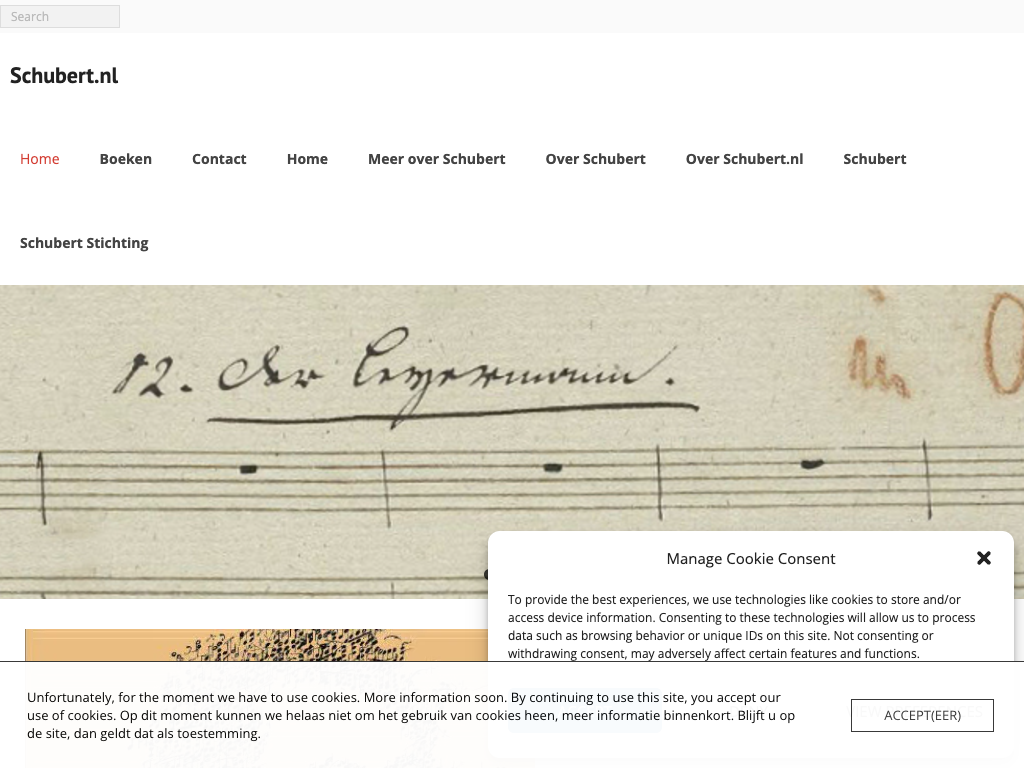Click the orange sheet music thumbnail
The width and height of the screenshot is (1024, 768).
[256, 645]
